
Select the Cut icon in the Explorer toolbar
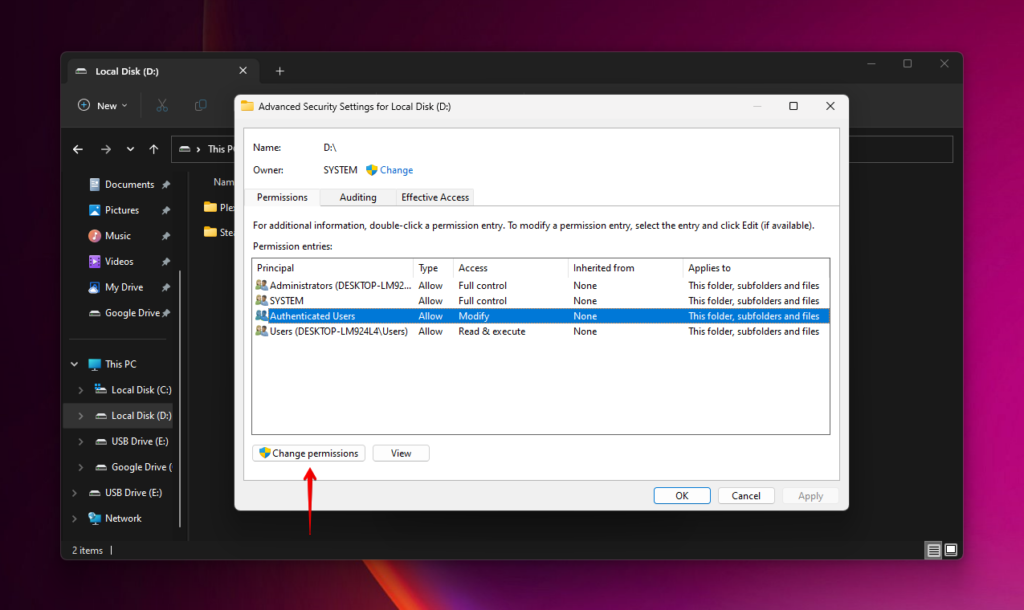coord(160,105)
